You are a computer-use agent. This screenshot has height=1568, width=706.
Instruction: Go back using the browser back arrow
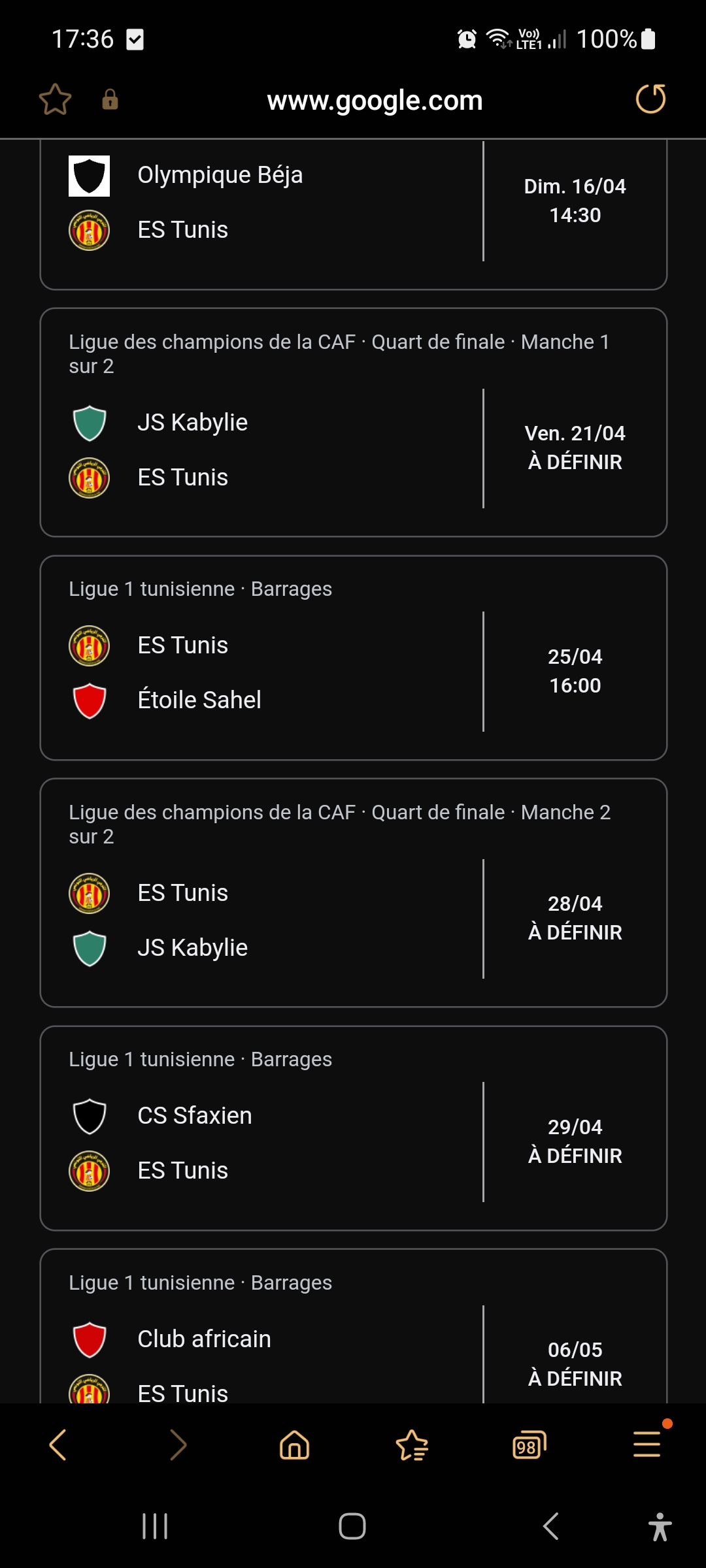pos(58,1445)
